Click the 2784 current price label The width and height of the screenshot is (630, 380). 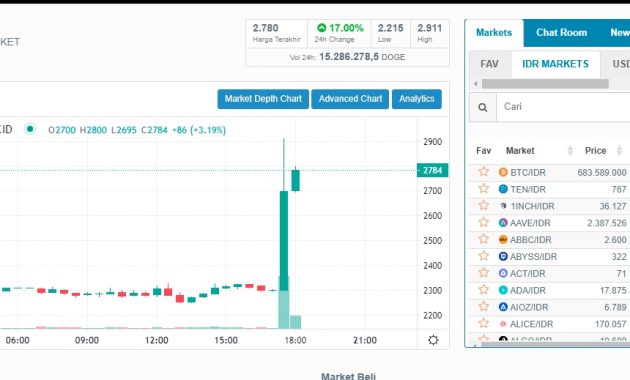pos(432,170)
